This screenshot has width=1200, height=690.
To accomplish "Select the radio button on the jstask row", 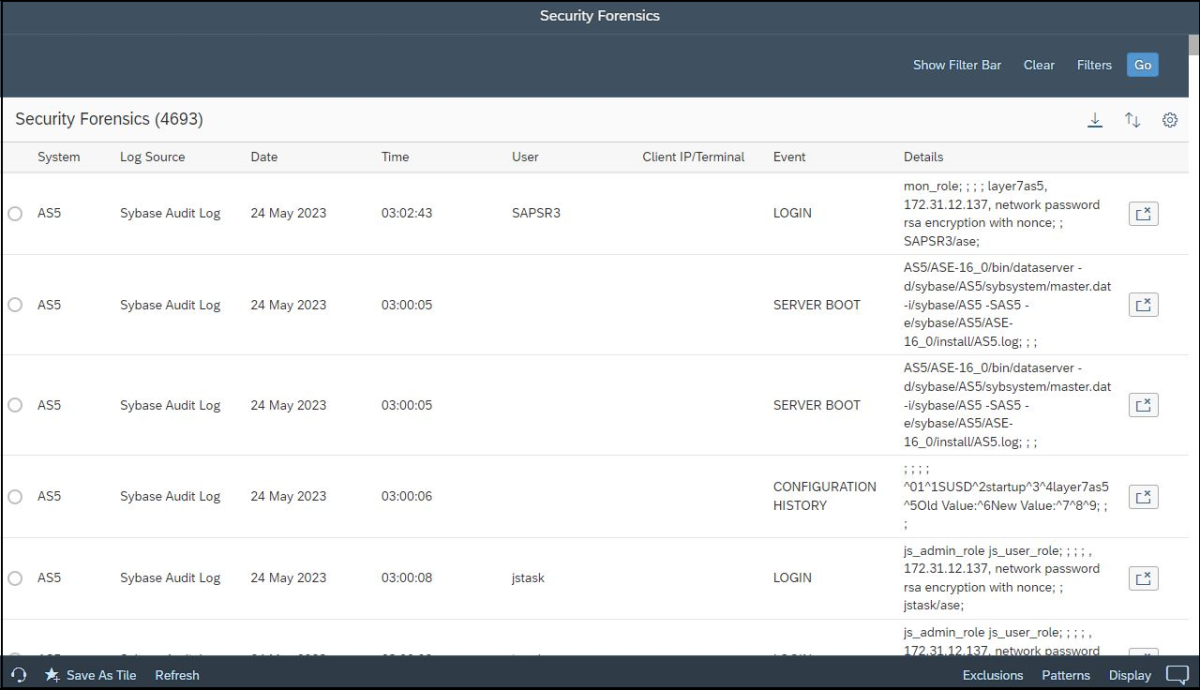I will tap(13, 577).
